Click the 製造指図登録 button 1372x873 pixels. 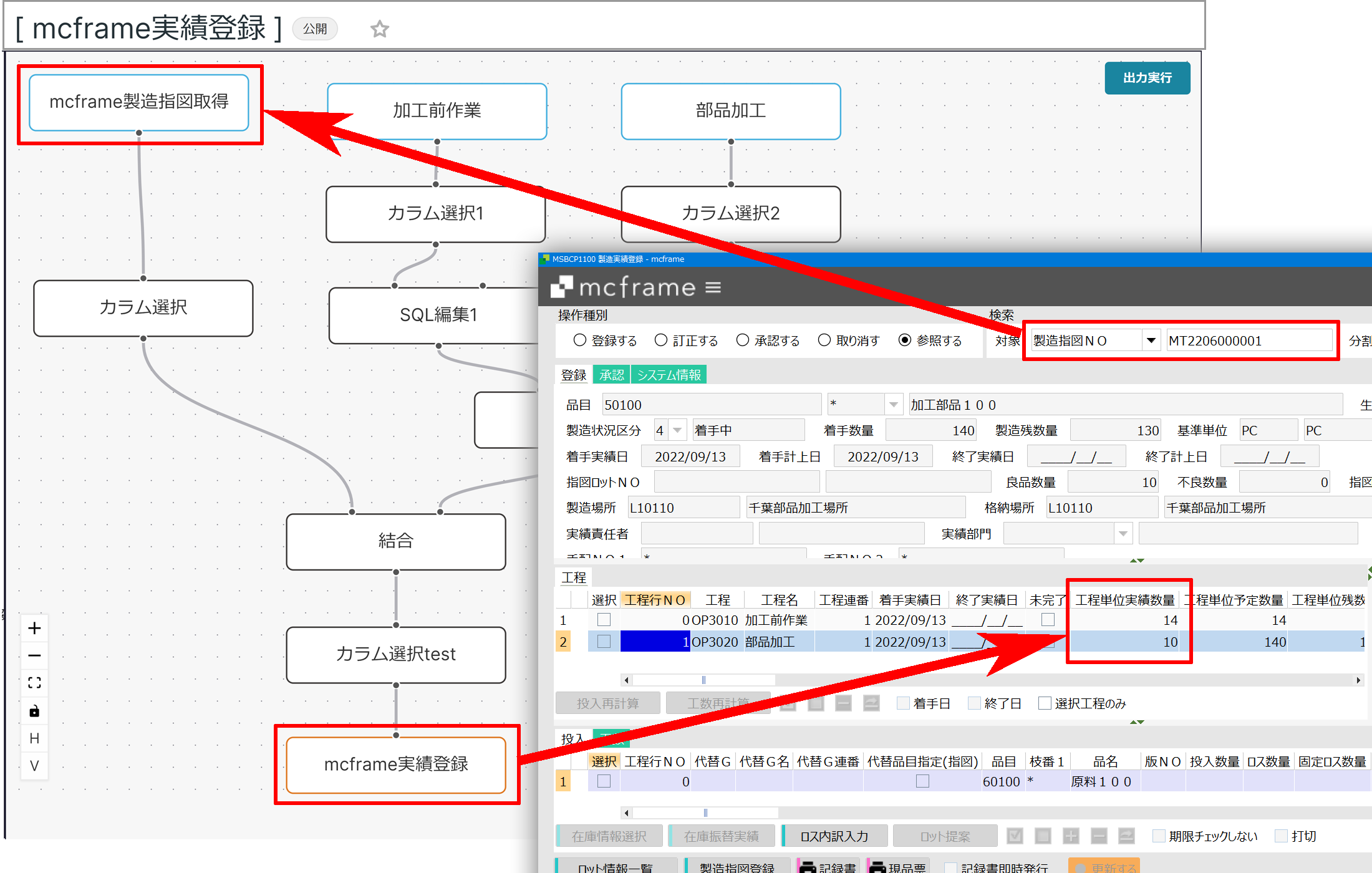tap(737, 866)
